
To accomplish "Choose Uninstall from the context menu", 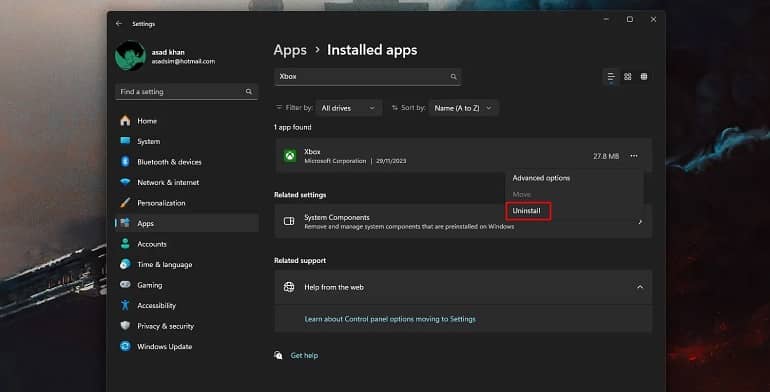I will pos(526,211).
